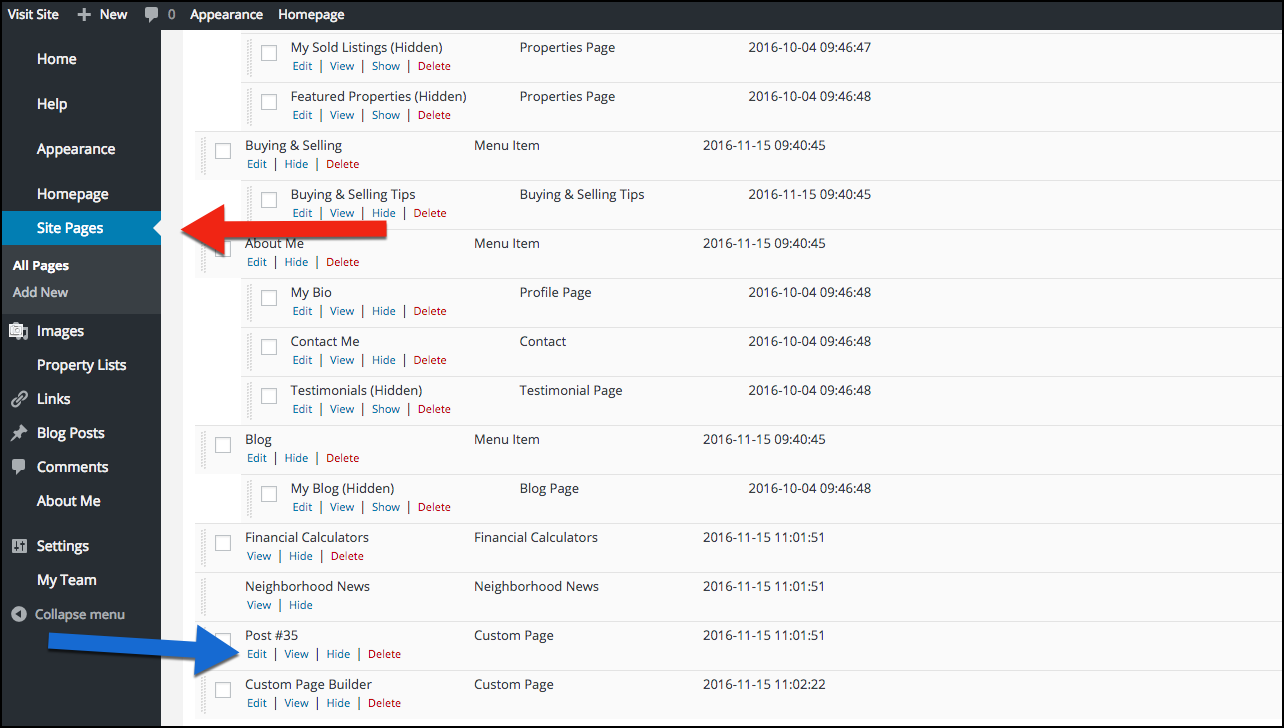
Task: View the Contact Me page
Action: (342, 360)
